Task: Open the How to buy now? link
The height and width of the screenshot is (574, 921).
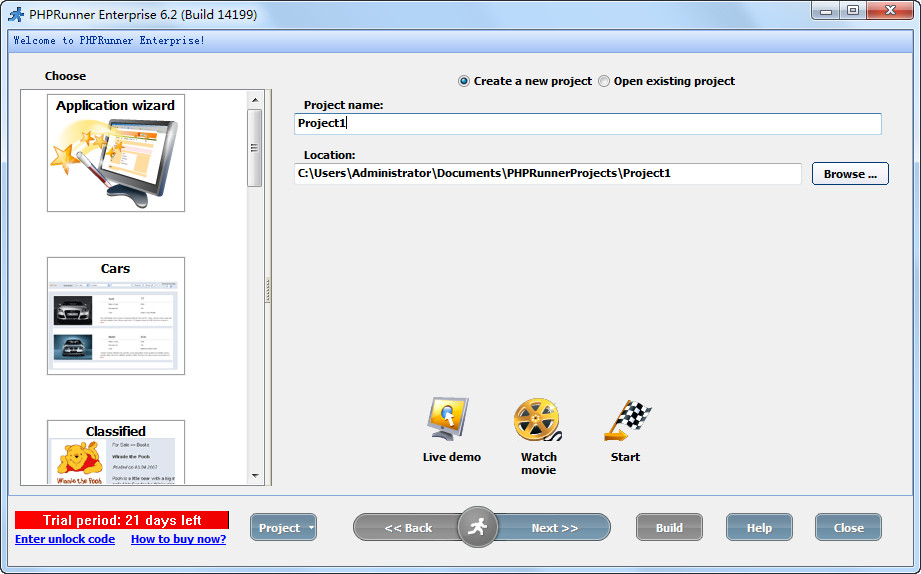Action: pos(179,539)
